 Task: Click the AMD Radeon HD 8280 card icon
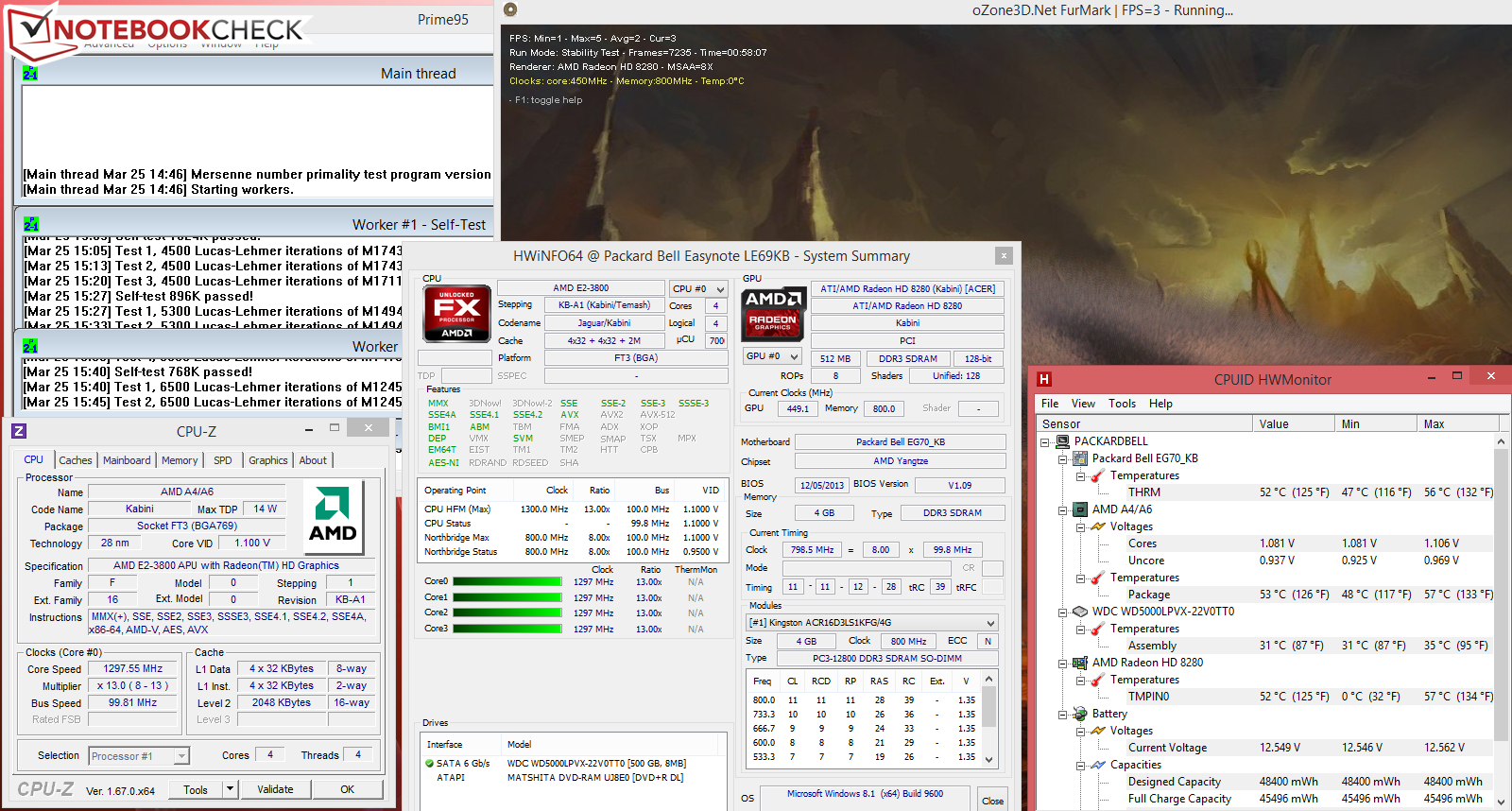pos(1080,663)
